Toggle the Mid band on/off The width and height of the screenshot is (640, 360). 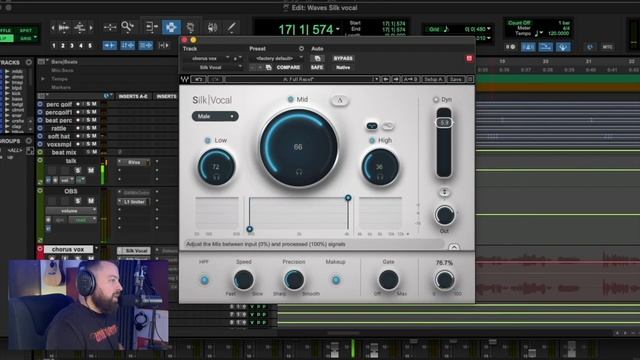coord(290,99)
